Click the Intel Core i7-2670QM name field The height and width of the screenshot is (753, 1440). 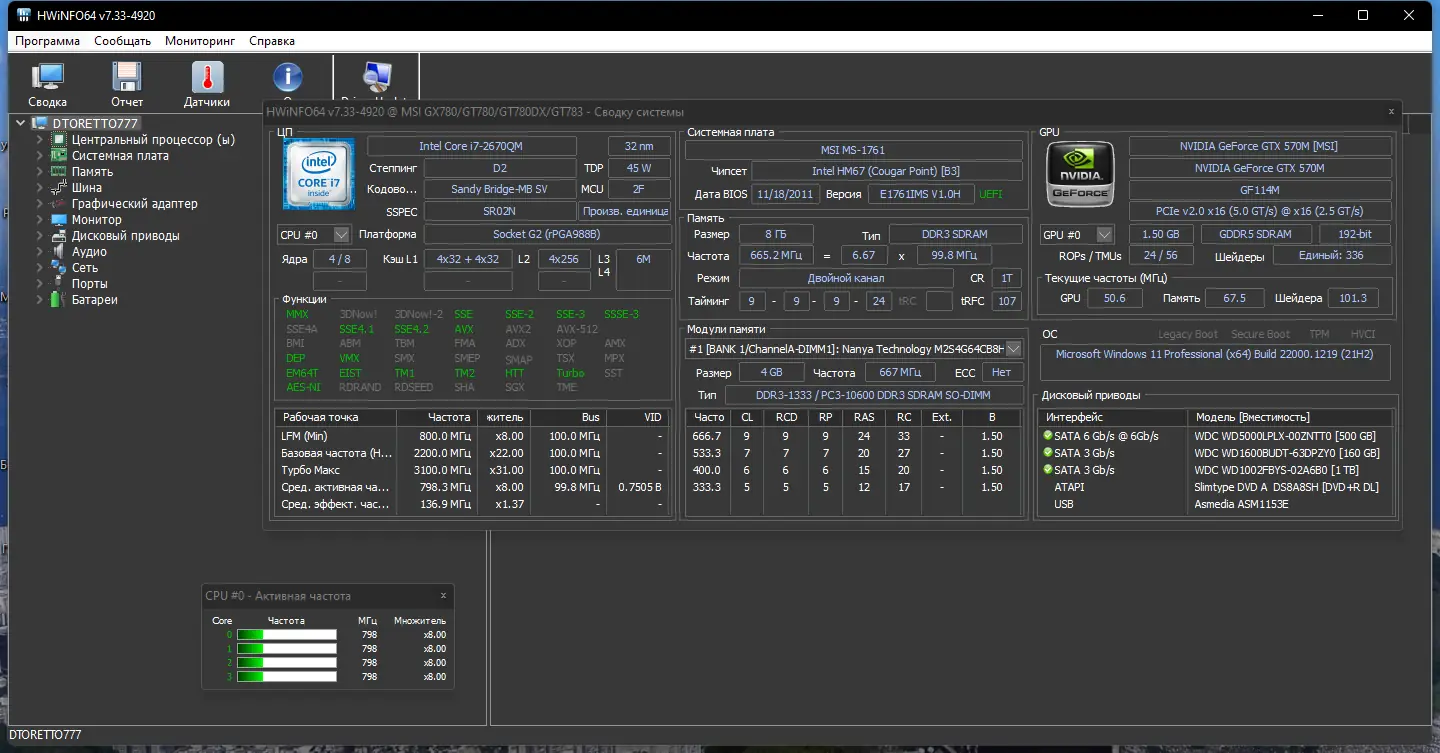coord(472,146)
